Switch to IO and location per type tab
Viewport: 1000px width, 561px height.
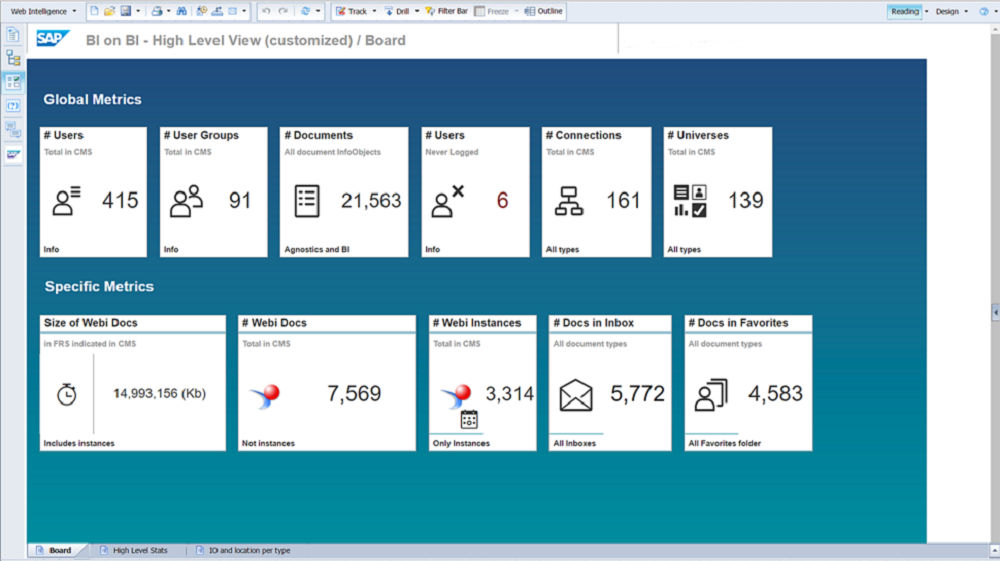coord(244,550)
